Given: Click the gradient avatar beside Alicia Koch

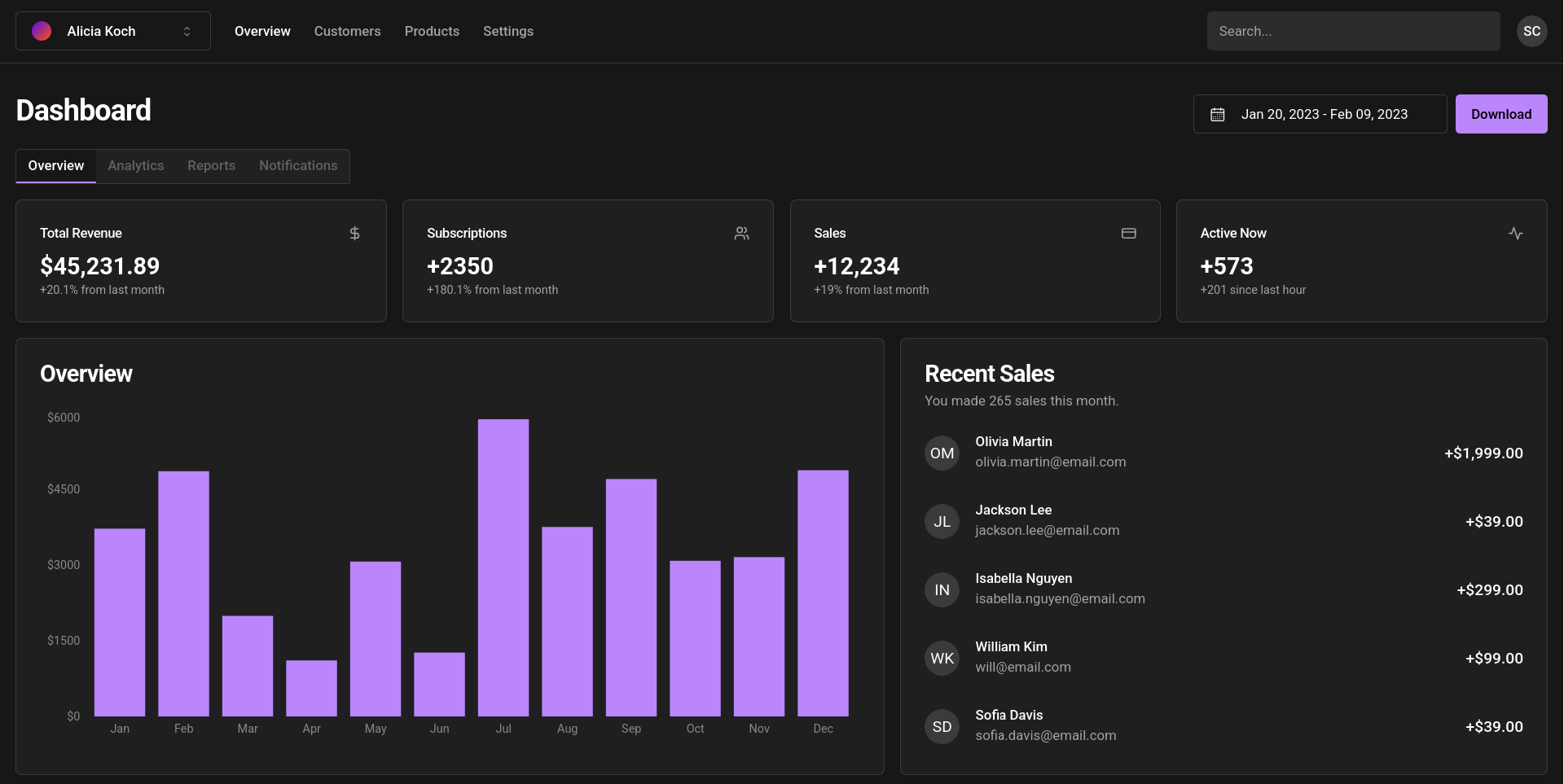Looking at the screenshot, I should tap(42, 31).
